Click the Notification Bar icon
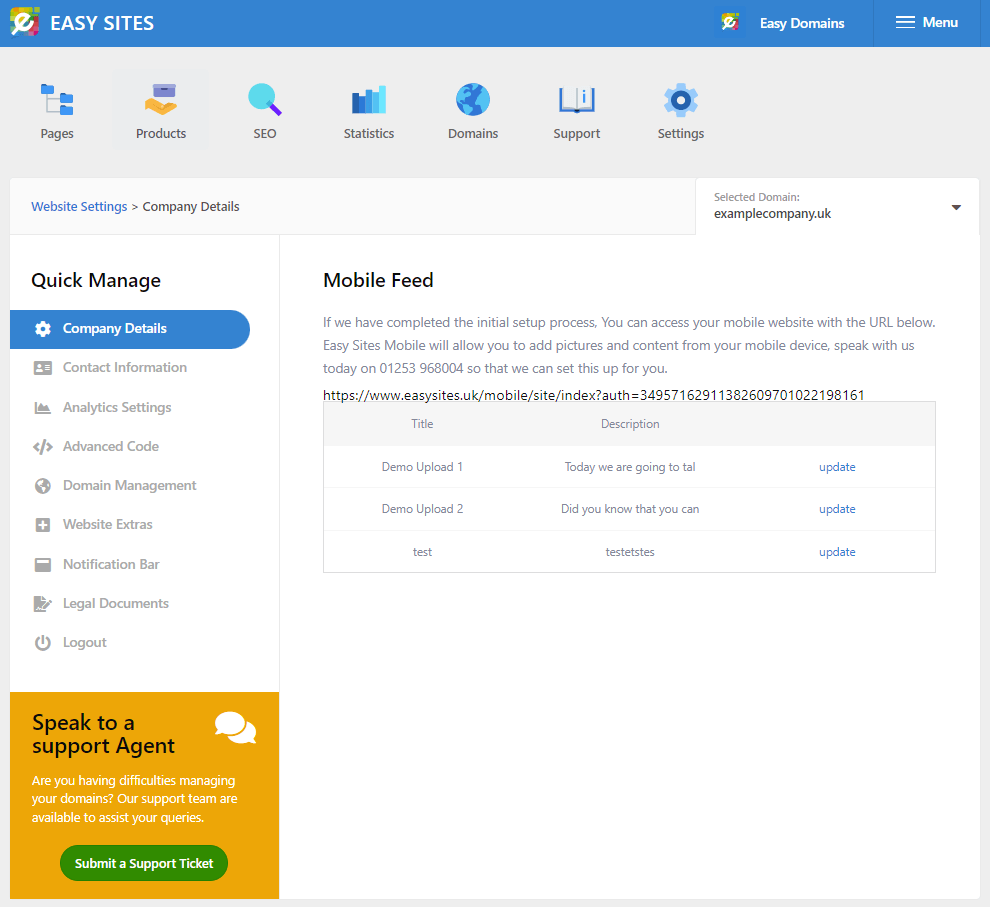This screenshot has height=907, width=990. [43, 565]
